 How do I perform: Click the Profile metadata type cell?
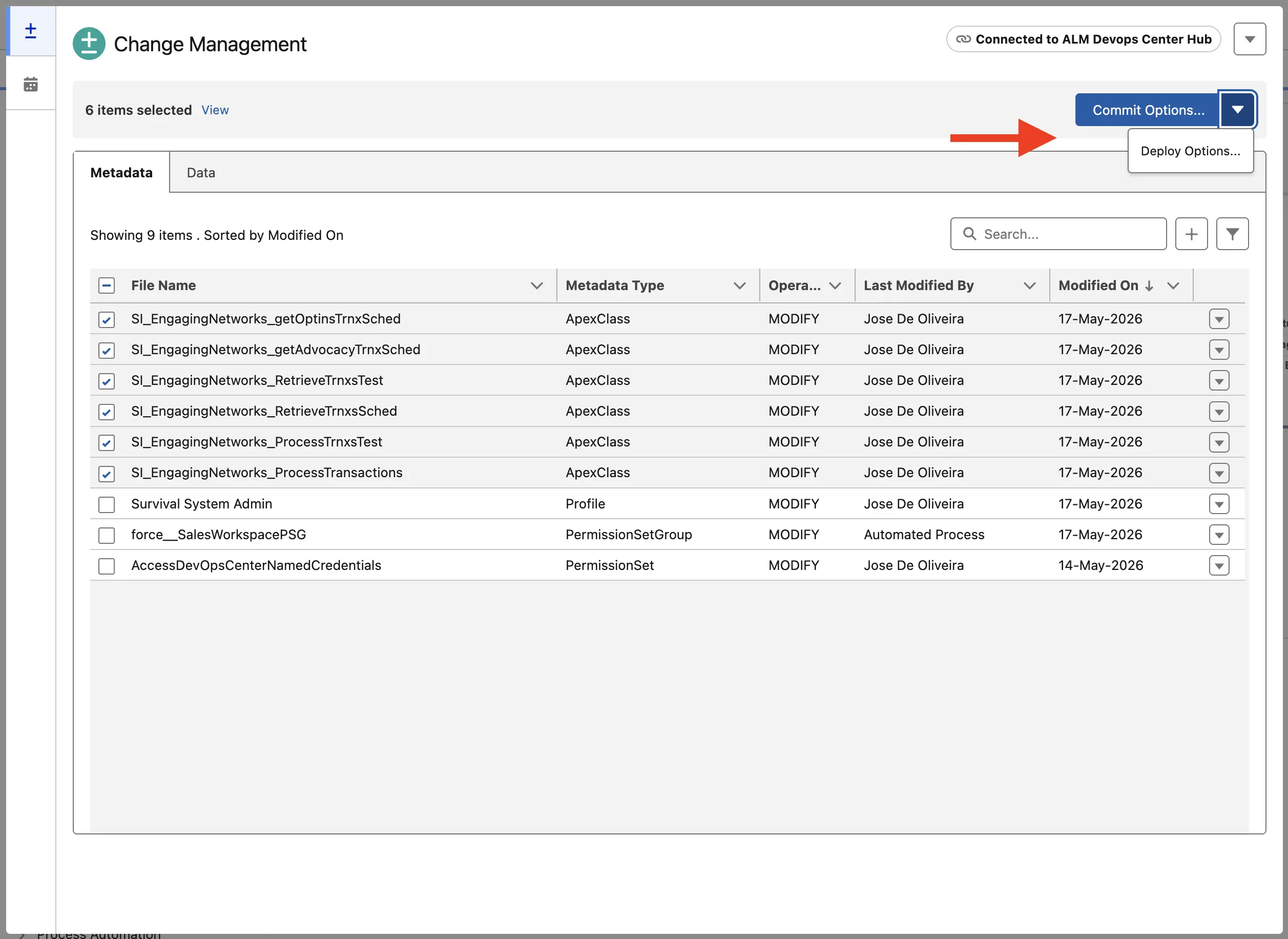coord(585,504)
